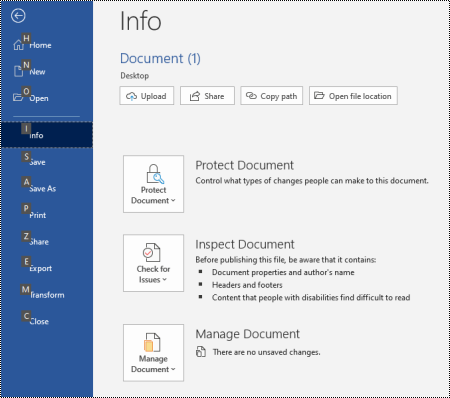Click the Open folder icon in sidebar
Screen dimensions: 450x398
tap(18, 97)
